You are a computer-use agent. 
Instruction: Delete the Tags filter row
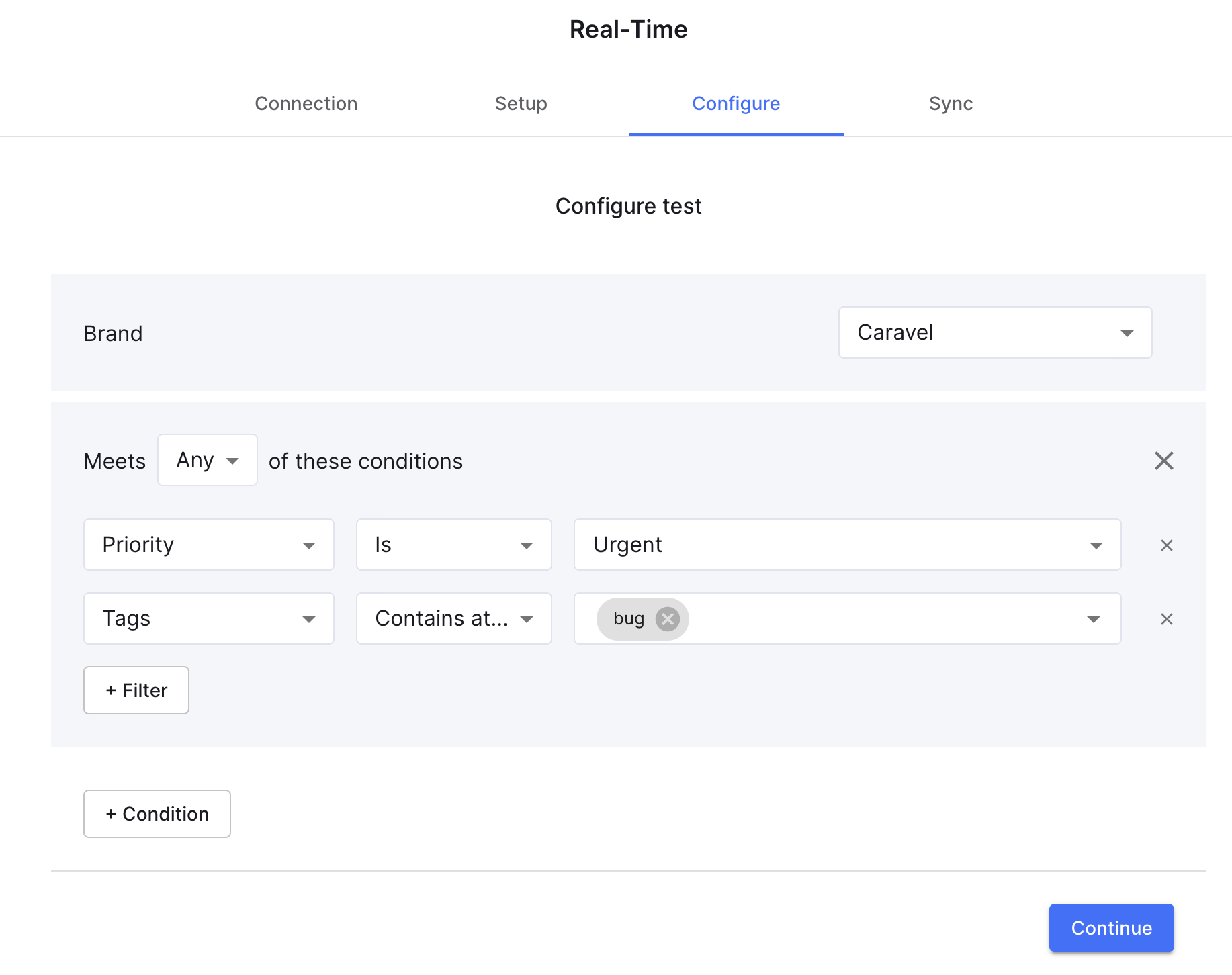1167,619
